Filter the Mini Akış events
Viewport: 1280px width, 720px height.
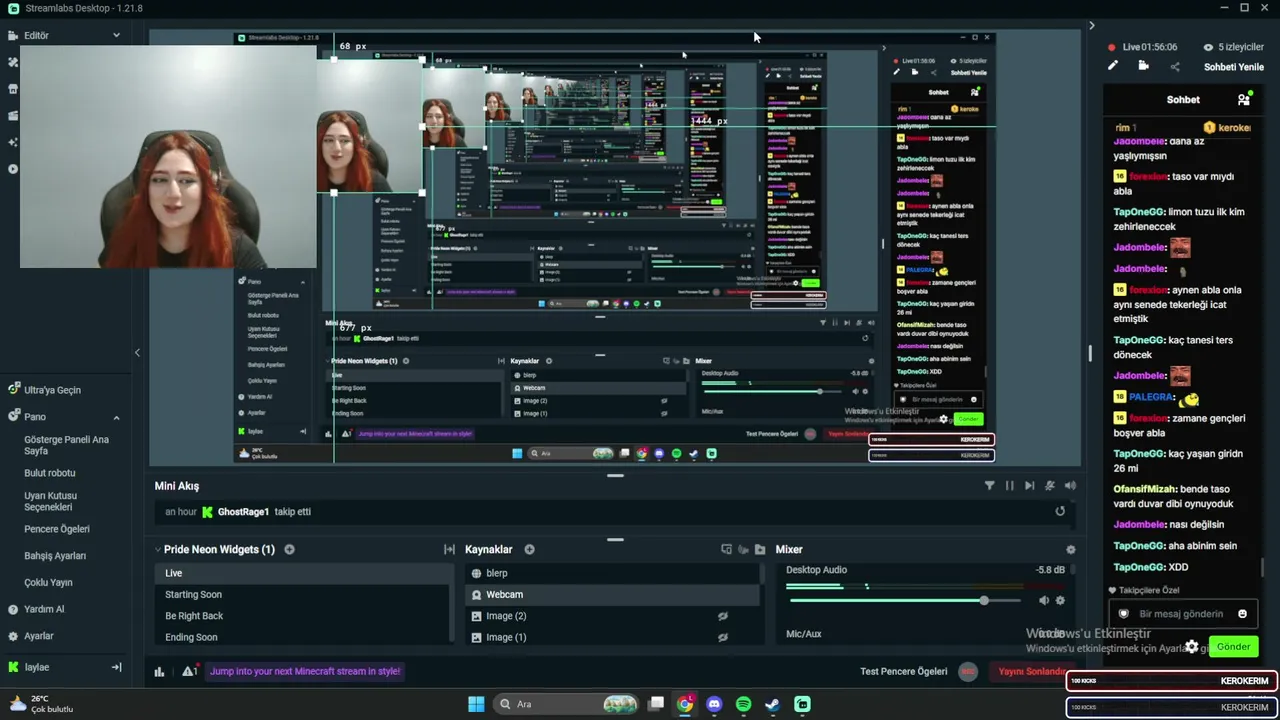[x=989, y=486]
